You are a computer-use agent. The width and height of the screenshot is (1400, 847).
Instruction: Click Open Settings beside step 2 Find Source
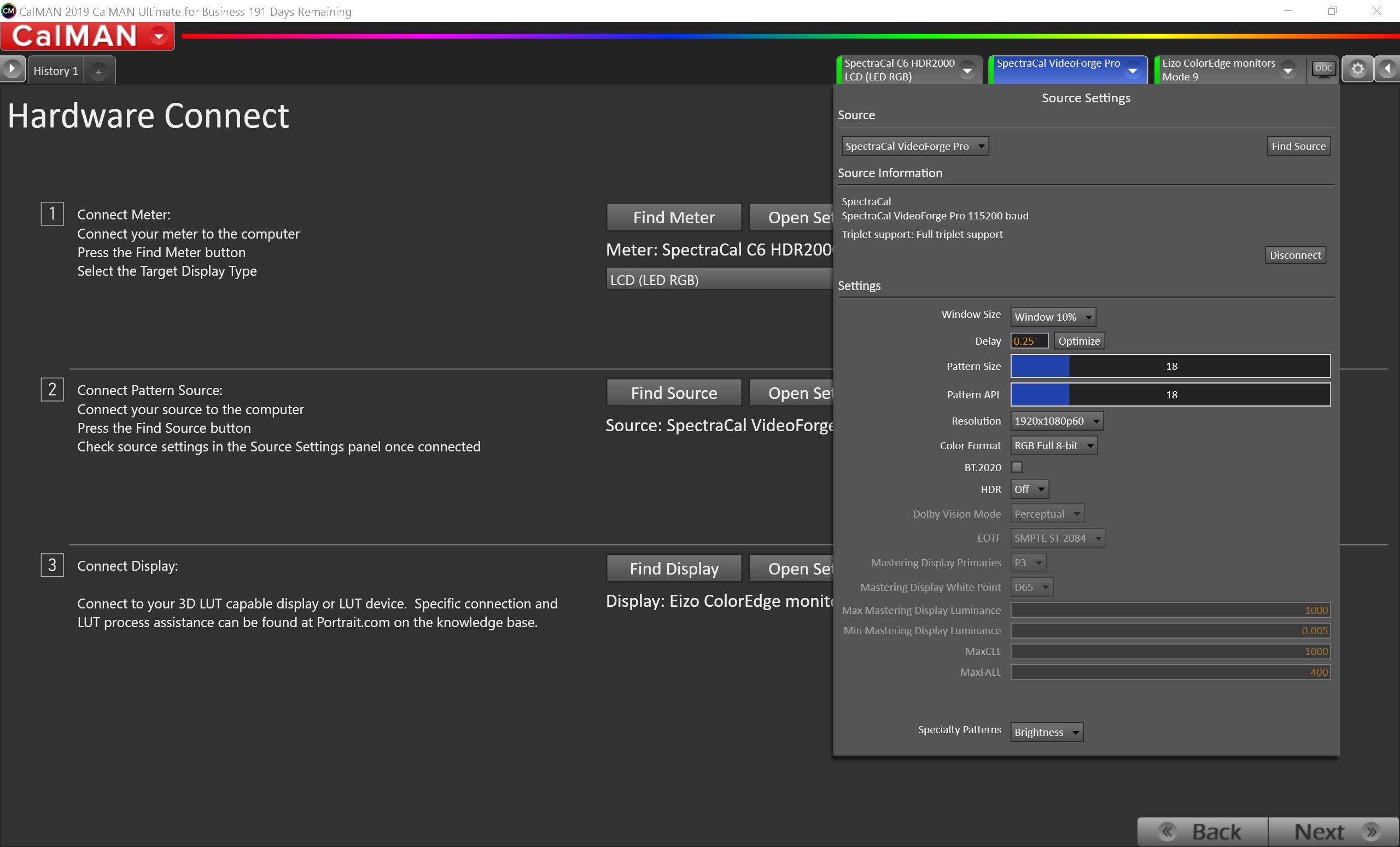(x=791, y=393)
